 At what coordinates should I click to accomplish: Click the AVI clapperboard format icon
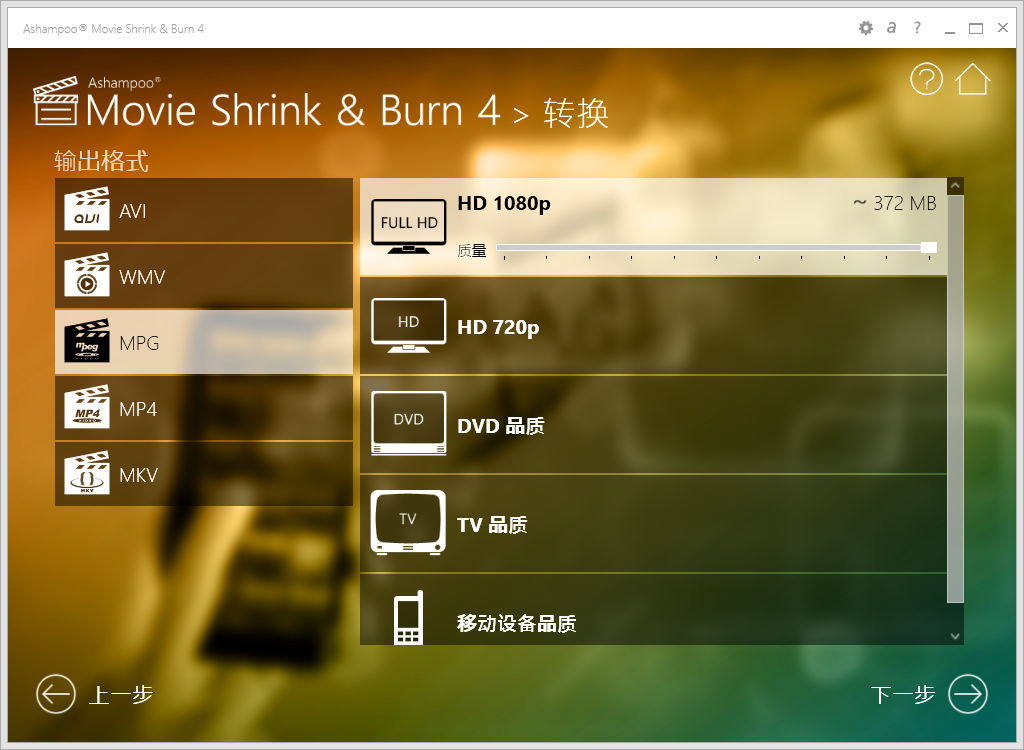[x=86, y=211]
